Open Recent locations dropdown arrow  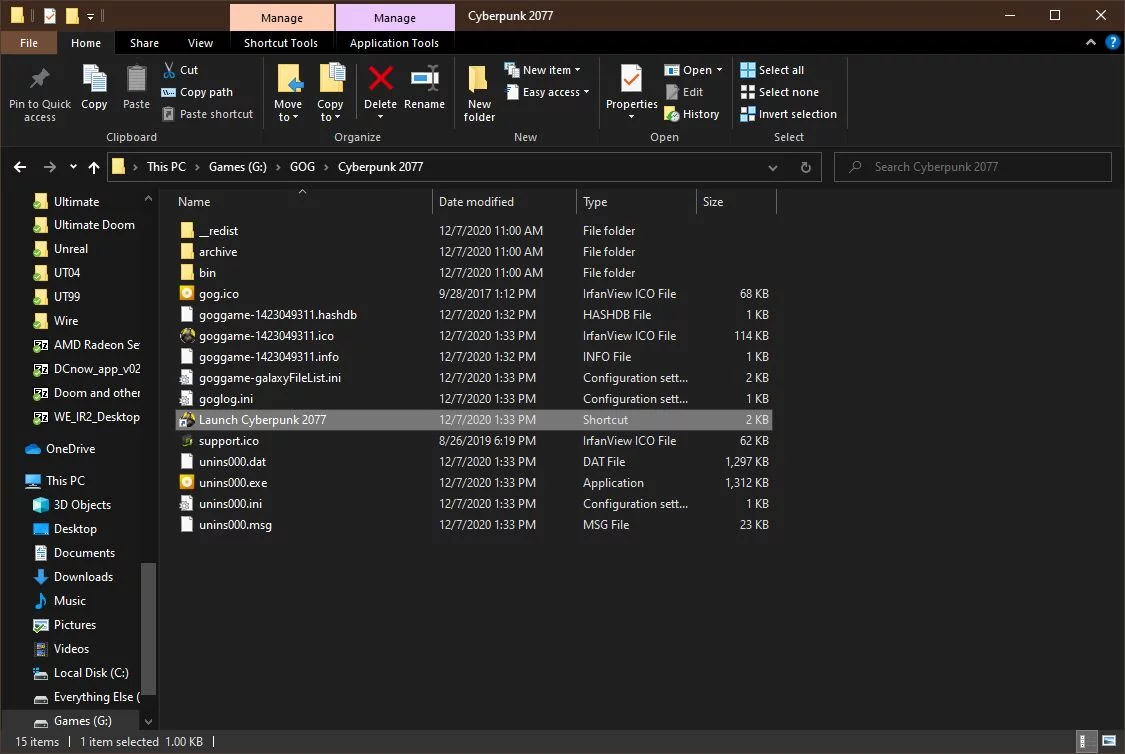pyautogui.click(x=73, y=167)
